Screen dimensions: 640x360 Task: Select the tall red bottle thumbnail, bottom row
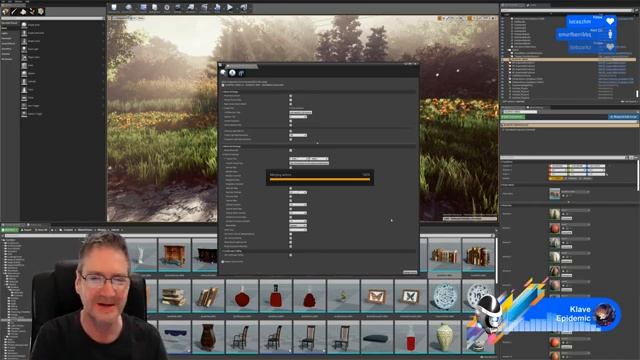[x=411, y=337]
